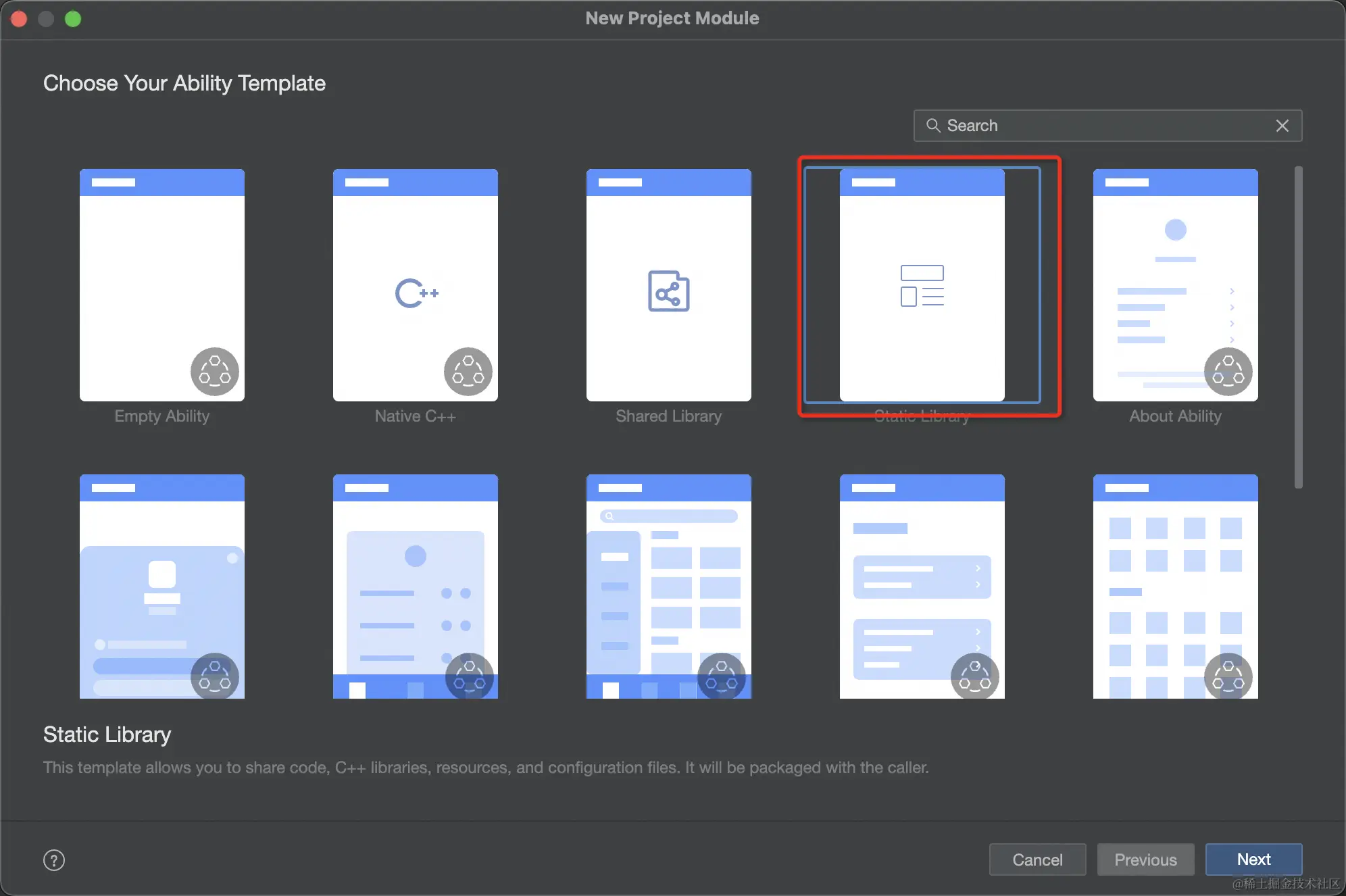1346x896 pixels.
Task: Select the About Ability template
Action: point(1175,284)
